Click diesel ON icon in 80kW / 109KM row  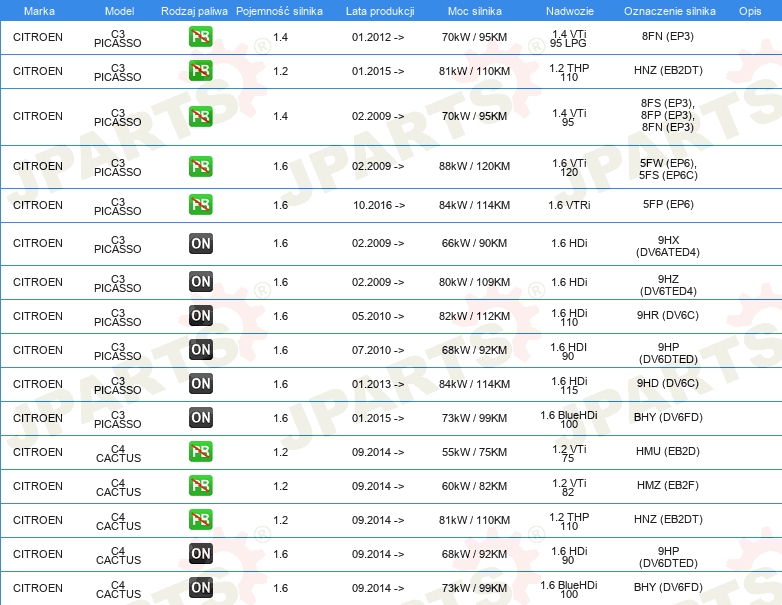[200, 282]
